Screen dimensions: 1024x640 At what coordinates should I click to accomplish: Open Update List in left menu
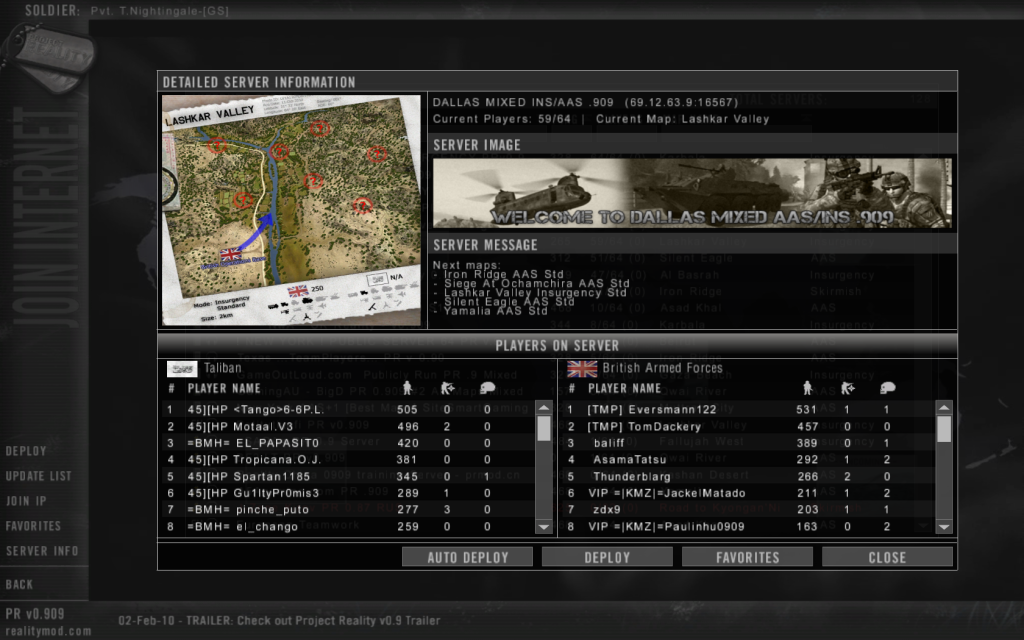[x=38, y=476]
